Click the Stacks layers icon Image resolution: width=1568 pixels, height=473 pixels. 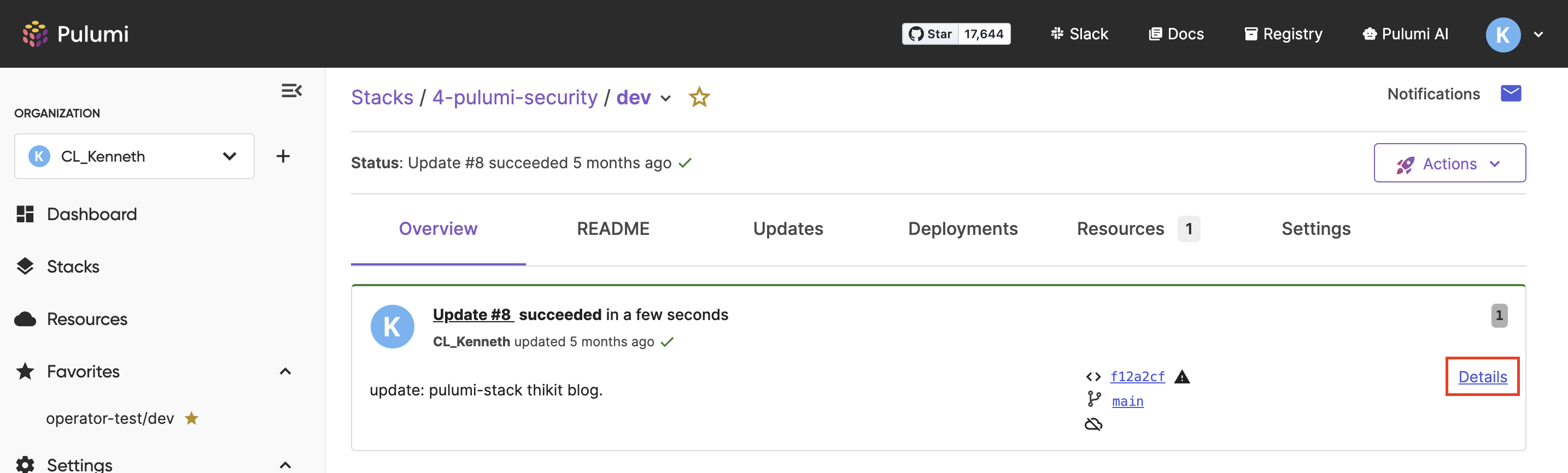click(25, 267)
